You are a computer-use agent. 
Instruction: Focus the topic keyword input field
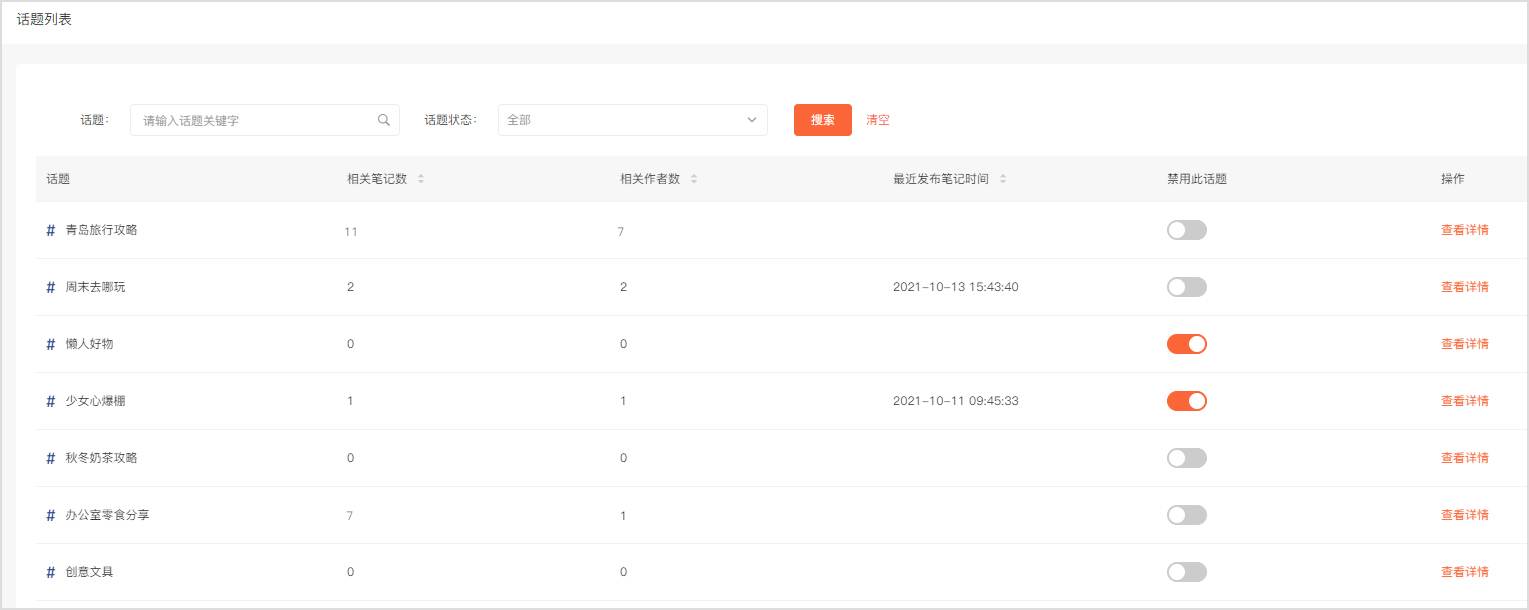pos(255,120)
